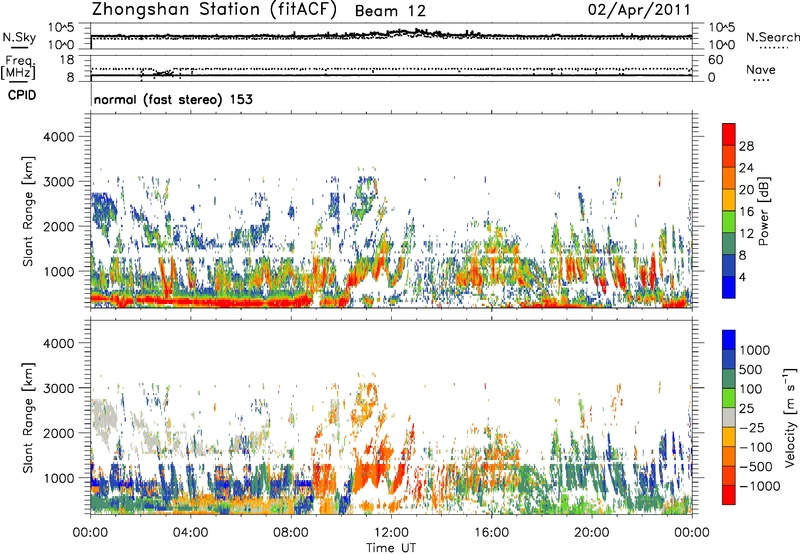Click the right '10^0' N.Search axis label
800x554 pixels.
coord(721,45)
